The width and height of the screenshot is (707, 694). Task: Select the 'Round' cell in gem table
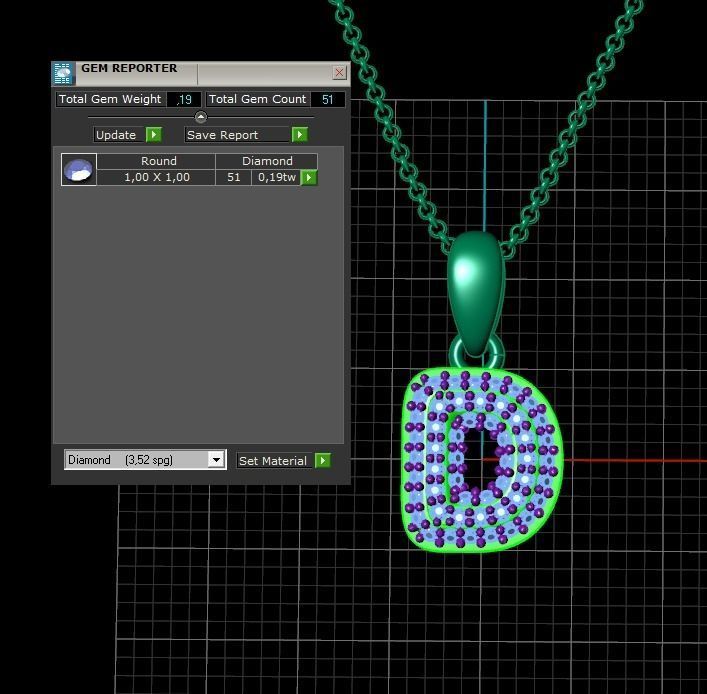click(x=156, y=161)
